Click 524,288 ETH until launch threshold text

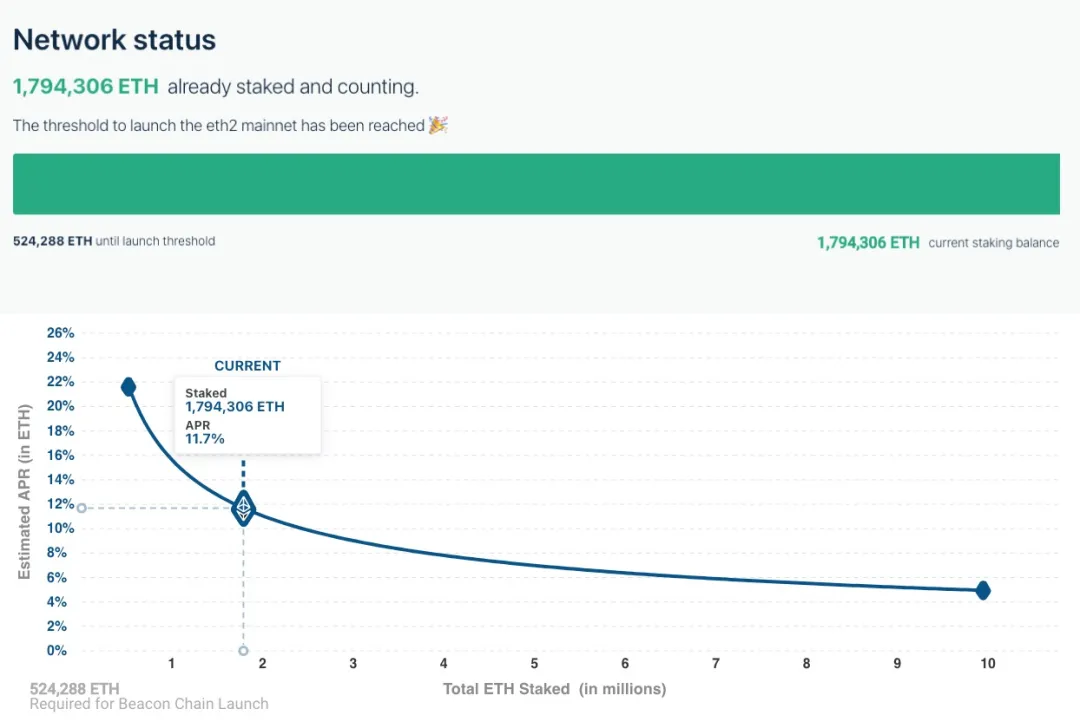click(114, 241)
